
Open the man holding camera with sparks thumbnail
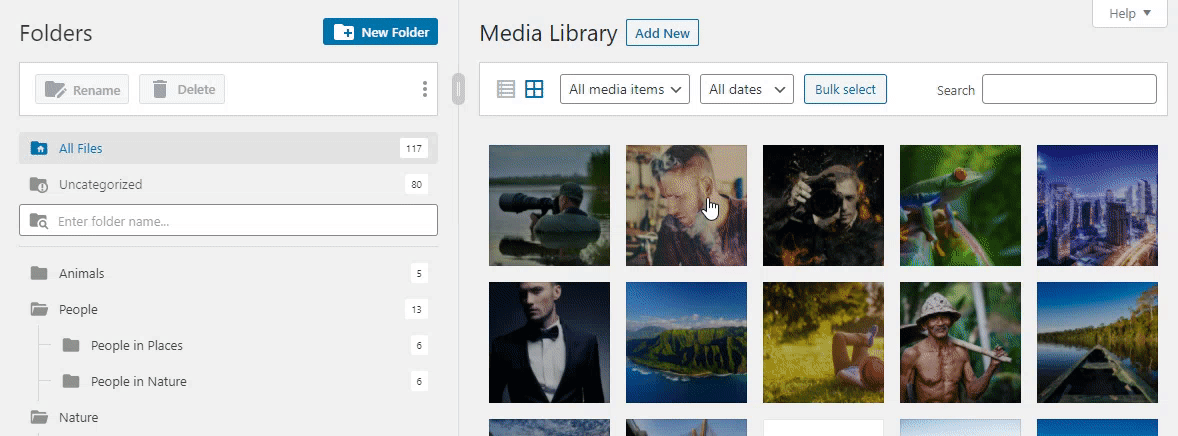823,205
